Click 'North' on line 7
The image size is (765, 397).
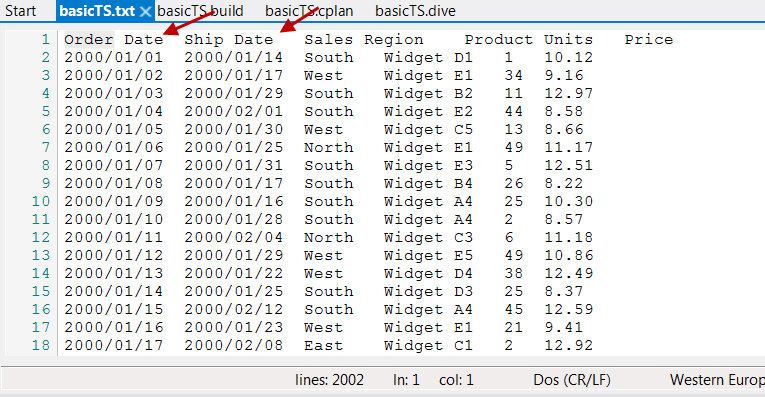[x=328, y=147]
